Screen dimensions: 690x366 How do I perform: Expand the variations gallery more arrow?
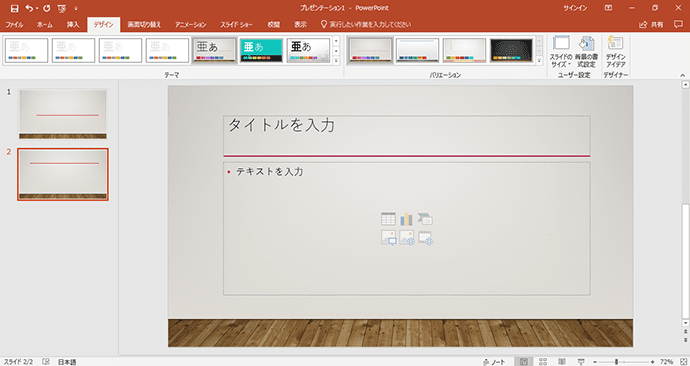pos(540,61)
